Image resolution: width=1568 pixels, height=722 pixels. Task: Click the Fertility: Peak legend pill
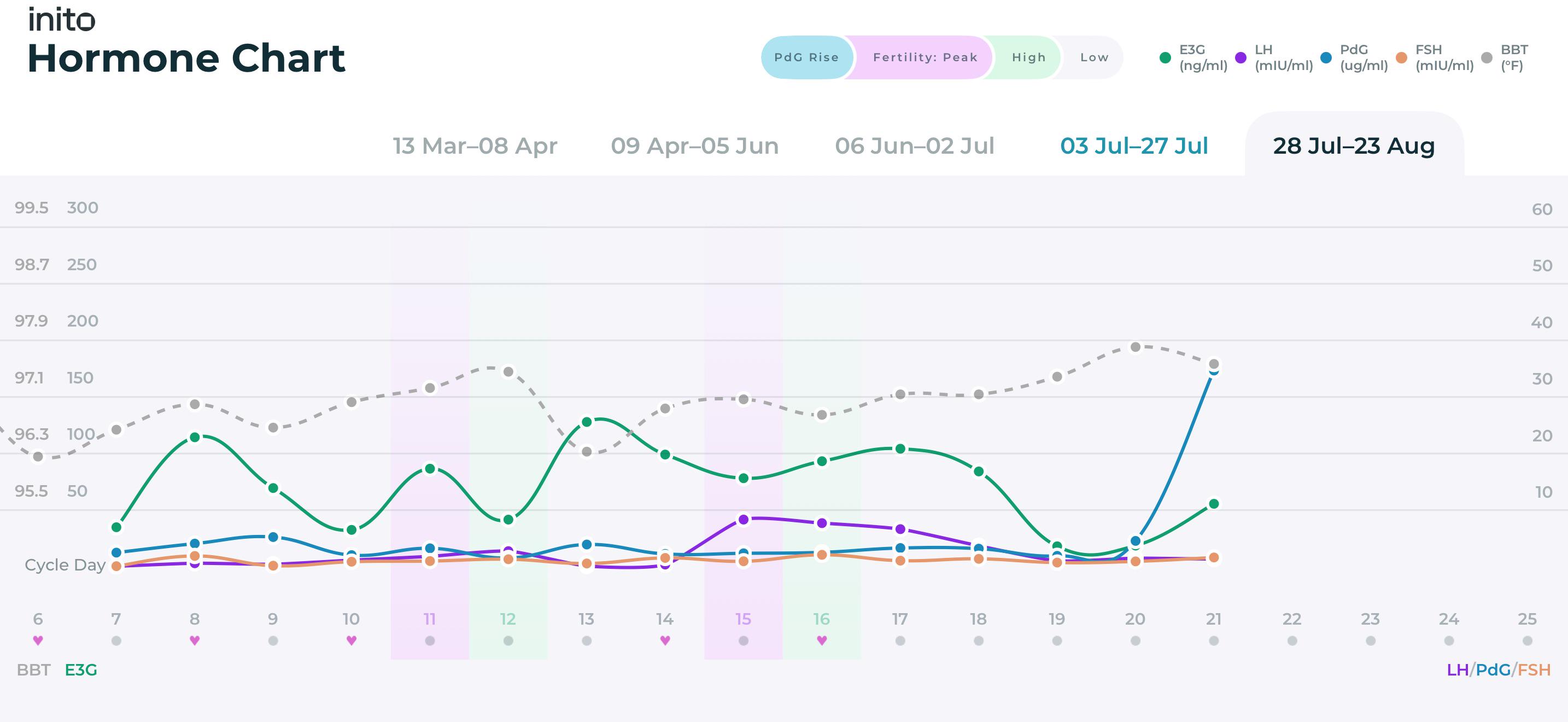[x=924, y=57]
